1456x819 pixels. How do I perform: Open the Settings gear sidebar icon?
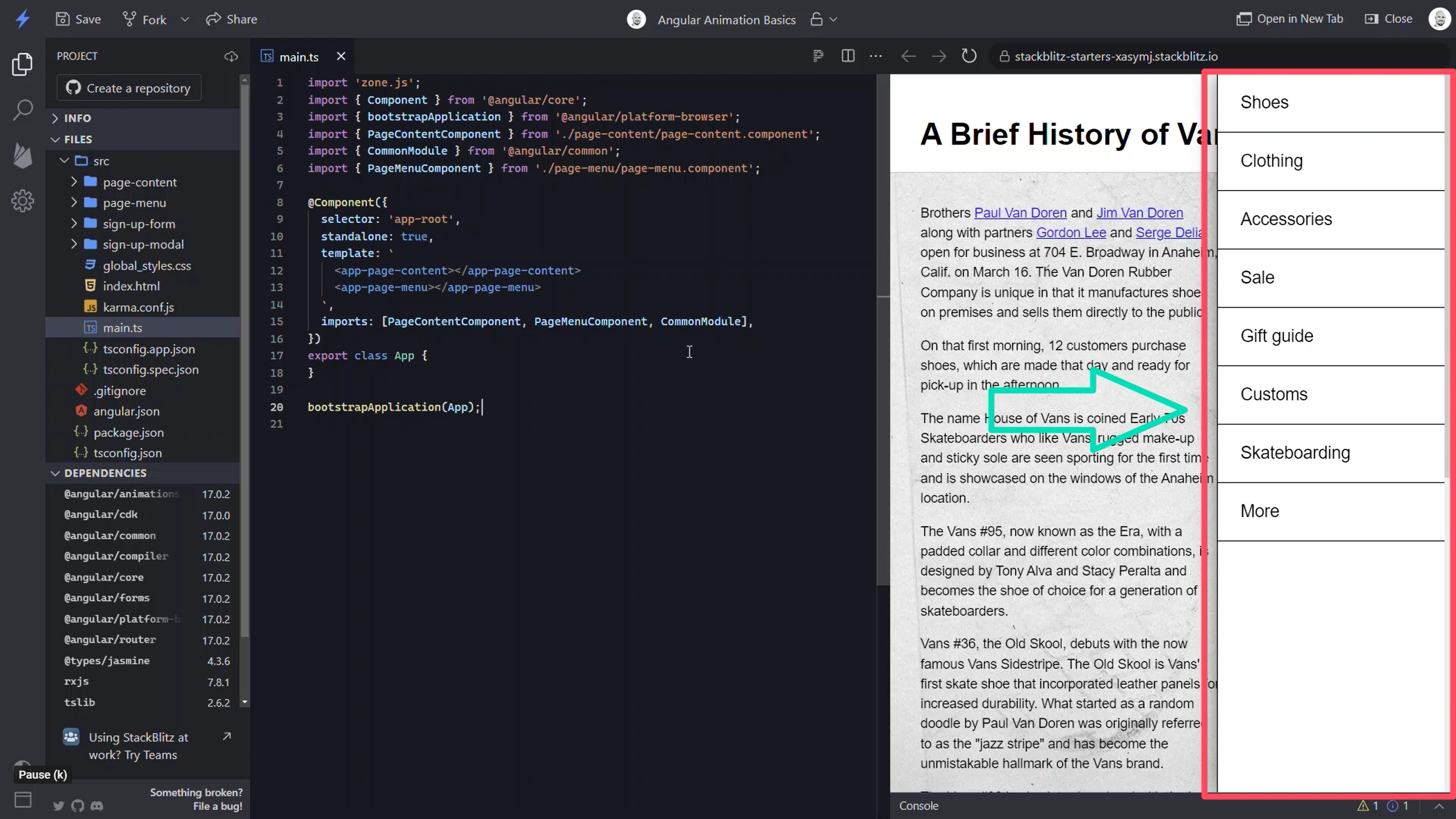[x=23, y=201]
